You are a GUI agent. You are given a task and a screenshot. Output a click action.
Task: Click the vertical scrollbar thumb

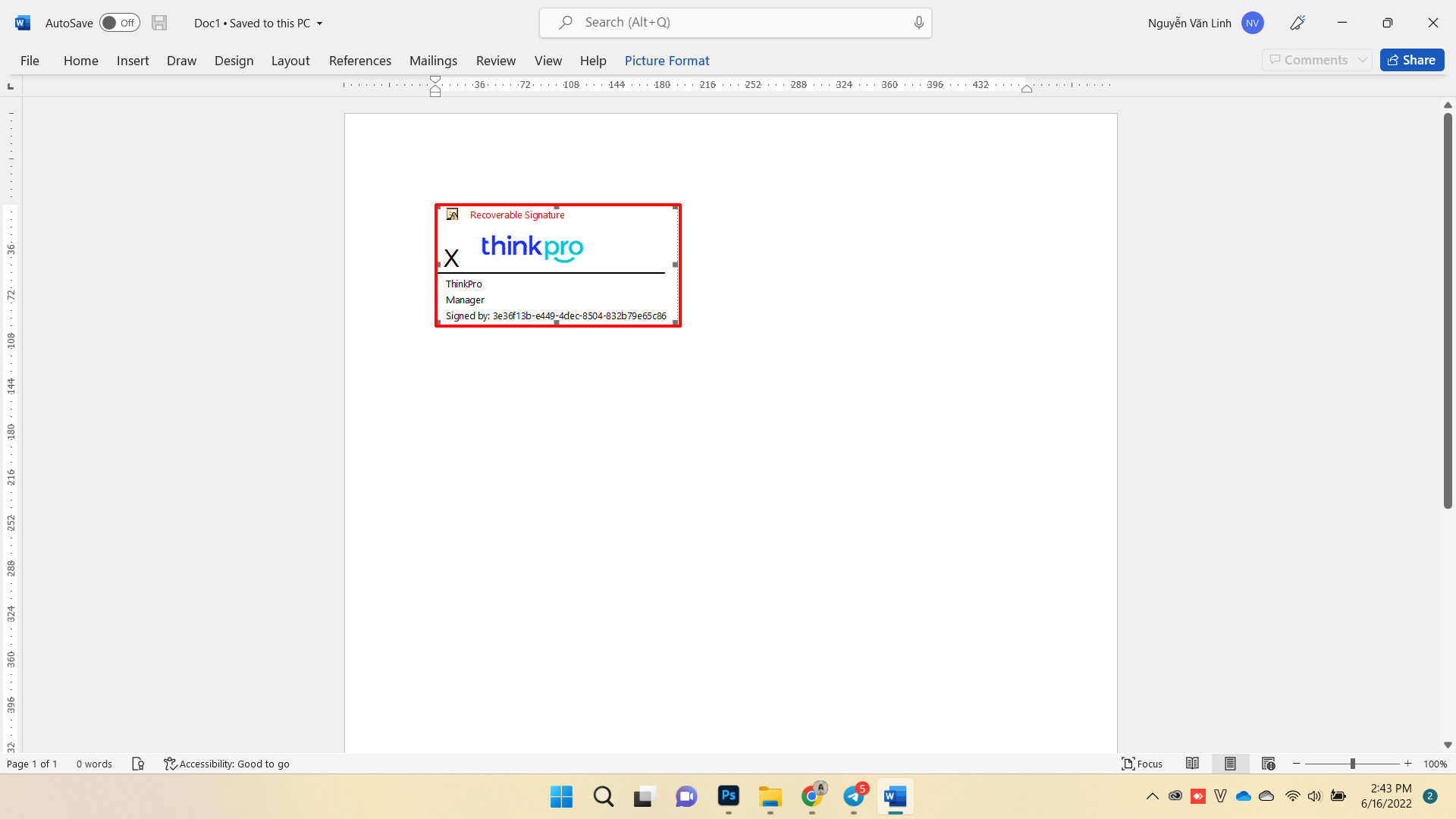(1448, 311)
